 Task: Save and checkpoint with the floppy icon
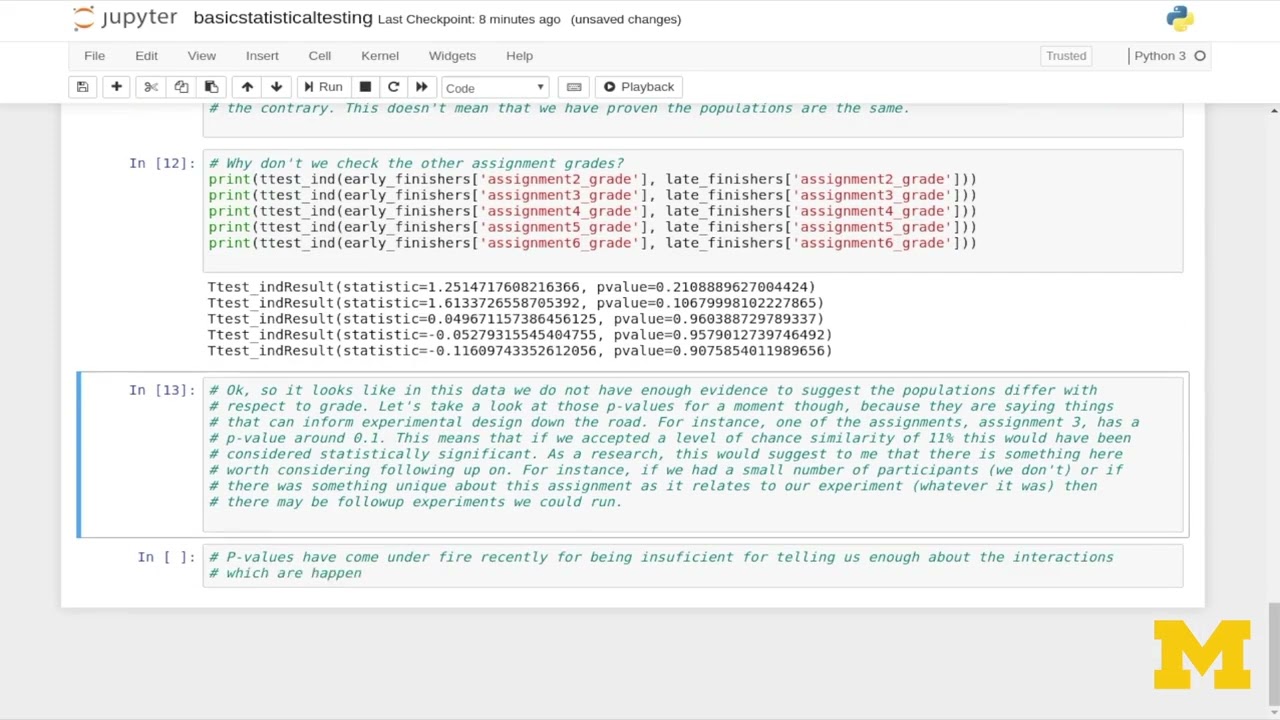(83, 87)
